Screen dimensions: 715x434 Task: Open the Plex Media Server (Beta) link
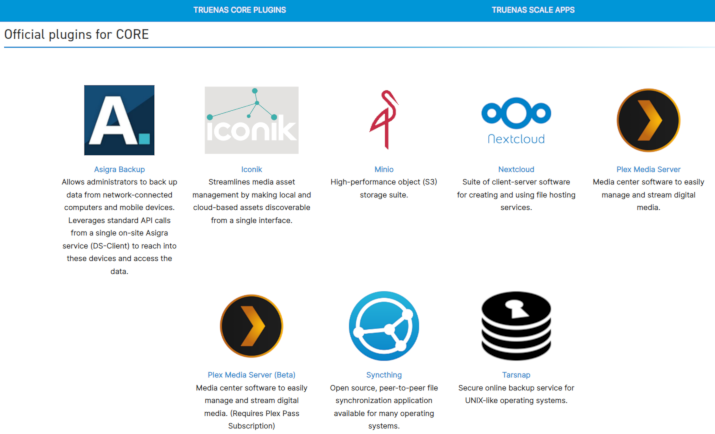tap(252, 375)
